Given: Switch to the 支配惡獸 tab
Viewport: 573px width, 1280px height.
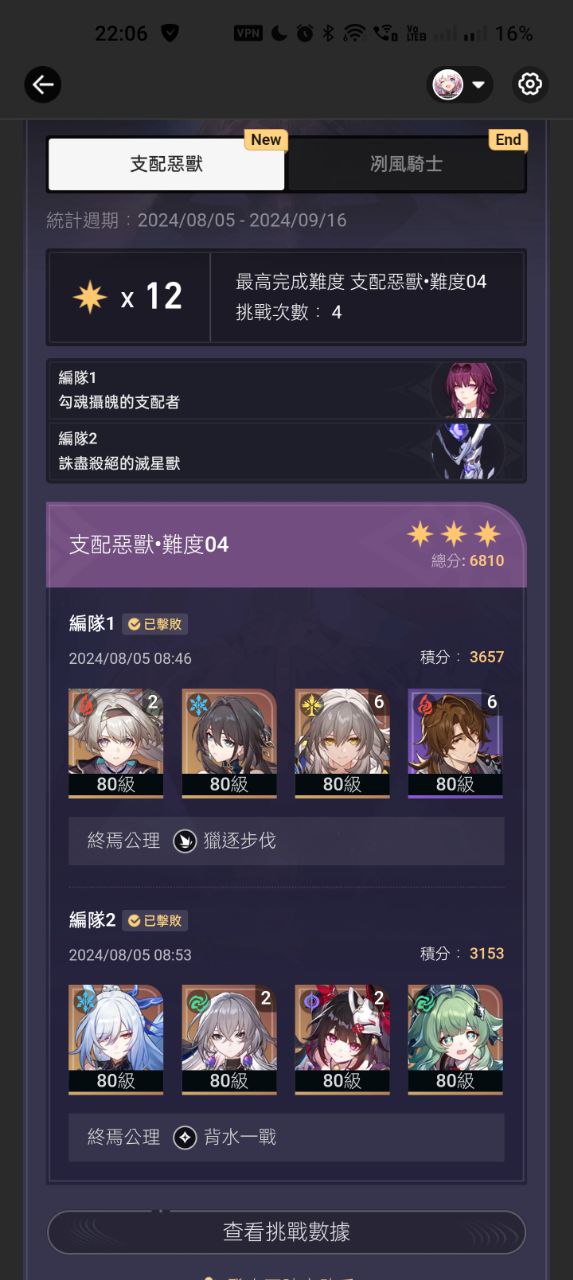Looking at the screenshot, I should [x=166, y=164].
